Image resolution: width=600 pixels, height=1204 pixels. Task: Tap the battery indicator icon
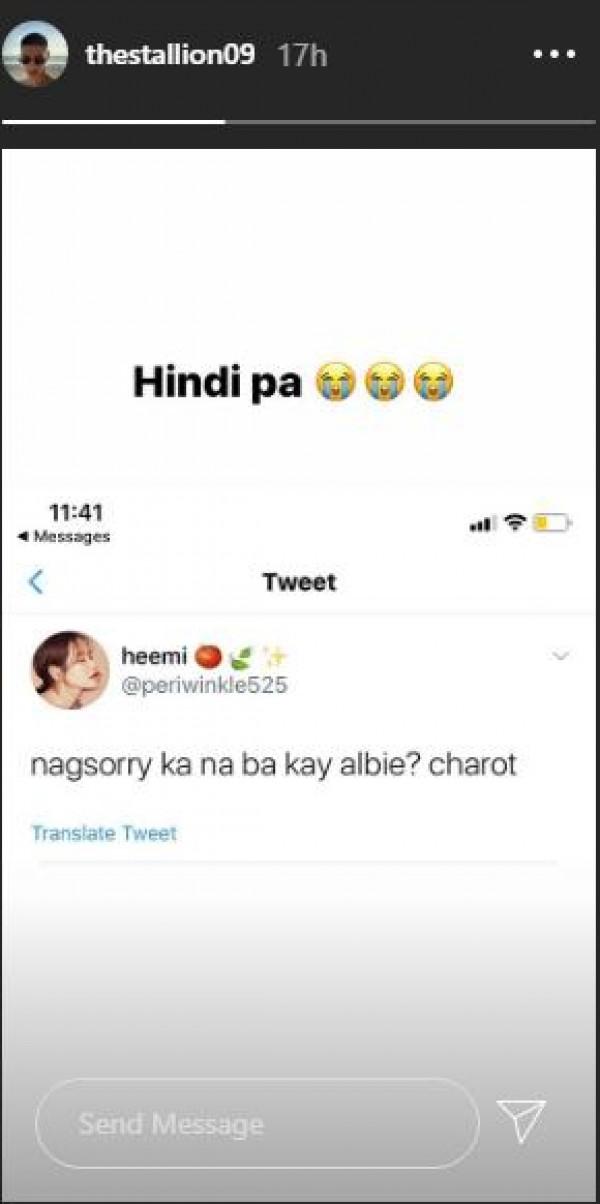coord(551,522)
